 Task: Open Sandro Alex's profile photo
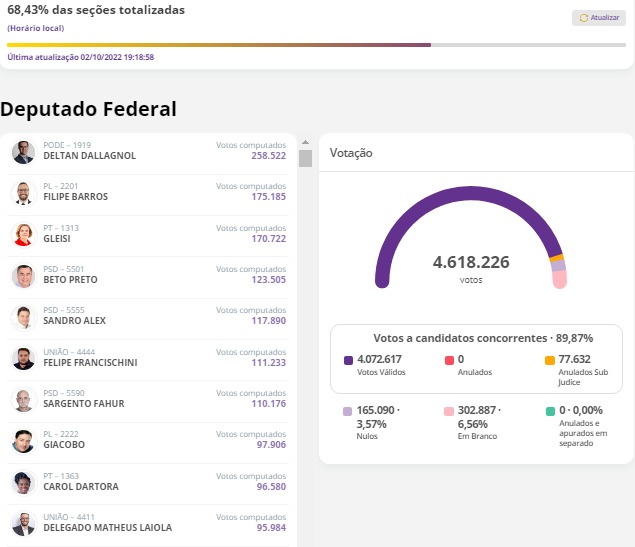pyautogui.click(x=23, y=317)
